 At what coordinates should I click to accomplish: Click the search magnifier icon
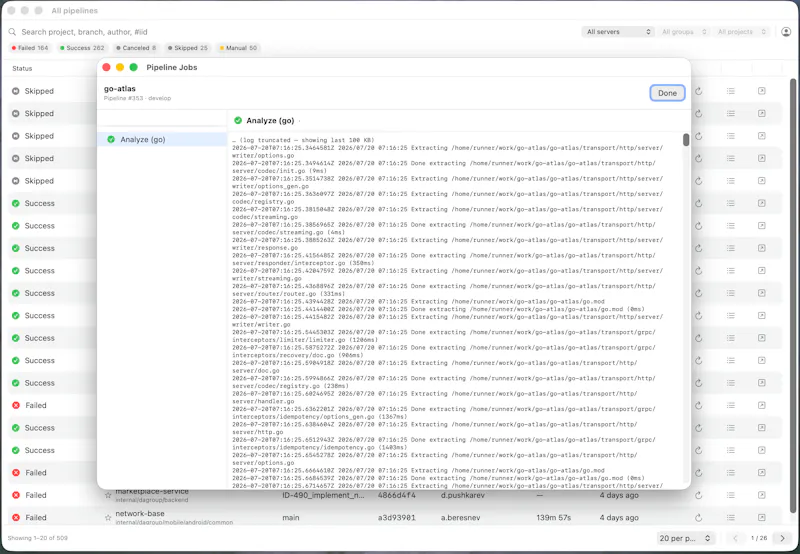12,32
